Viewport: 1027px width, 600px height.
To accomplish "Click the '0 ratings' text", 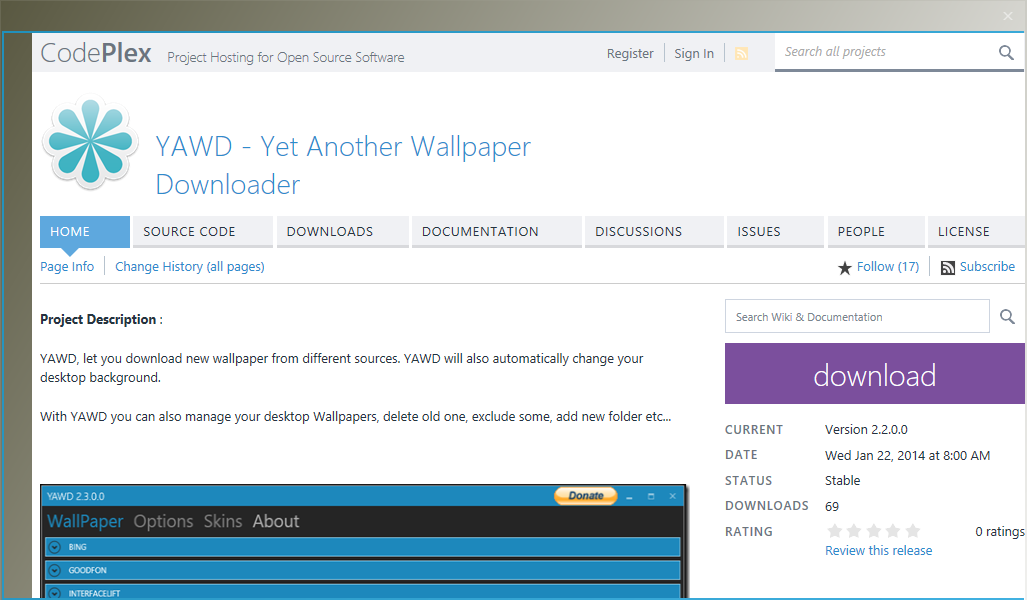I will click(x=999, y=531).
